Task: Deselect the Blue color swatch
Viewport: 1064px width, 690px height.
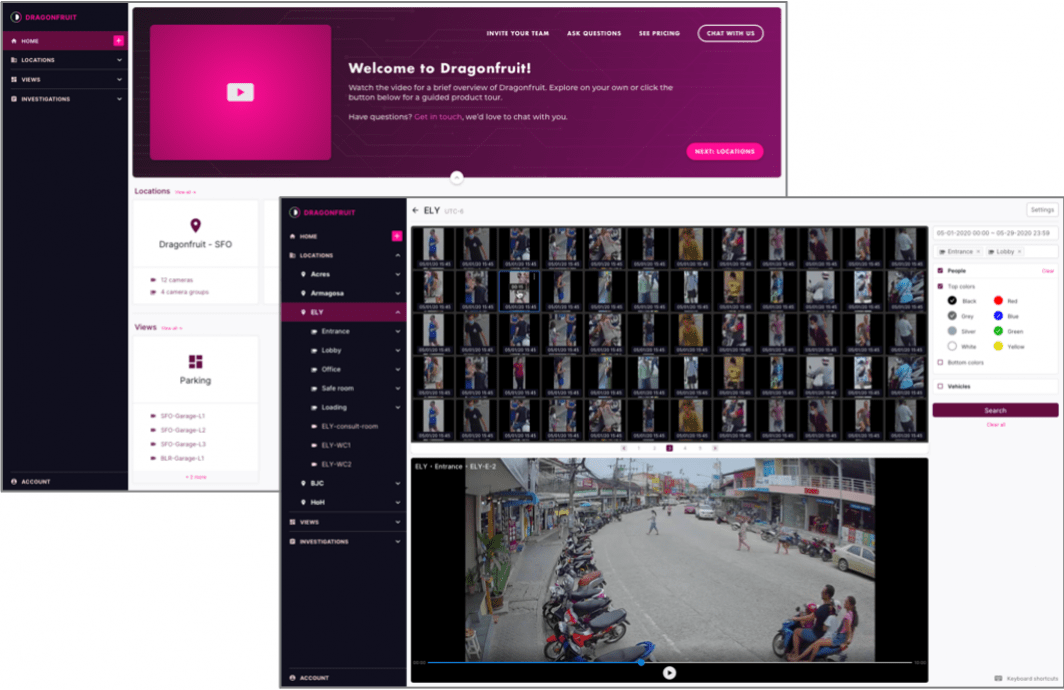Action: tap(998, 315)
